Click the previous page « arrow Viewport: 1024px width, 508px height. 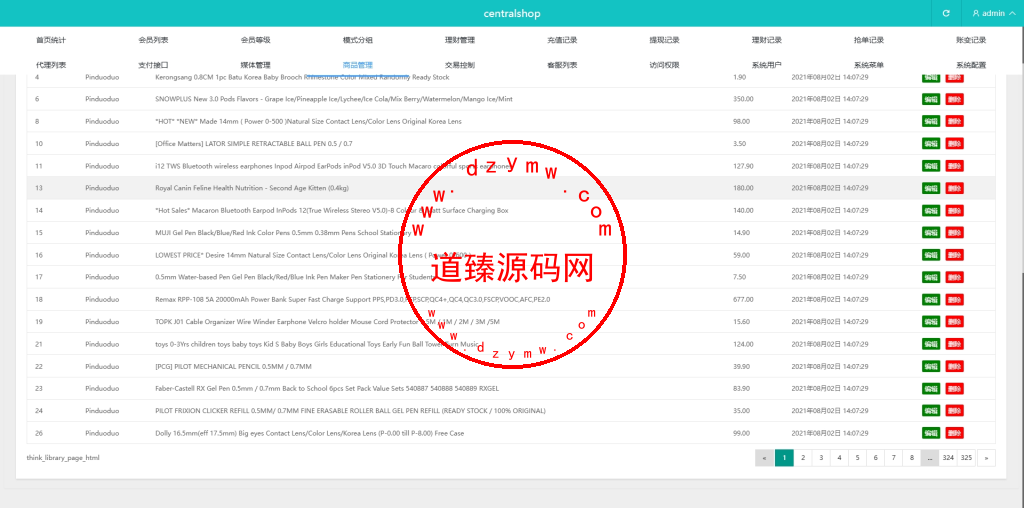pyautogui.click(x=764, y=458)
